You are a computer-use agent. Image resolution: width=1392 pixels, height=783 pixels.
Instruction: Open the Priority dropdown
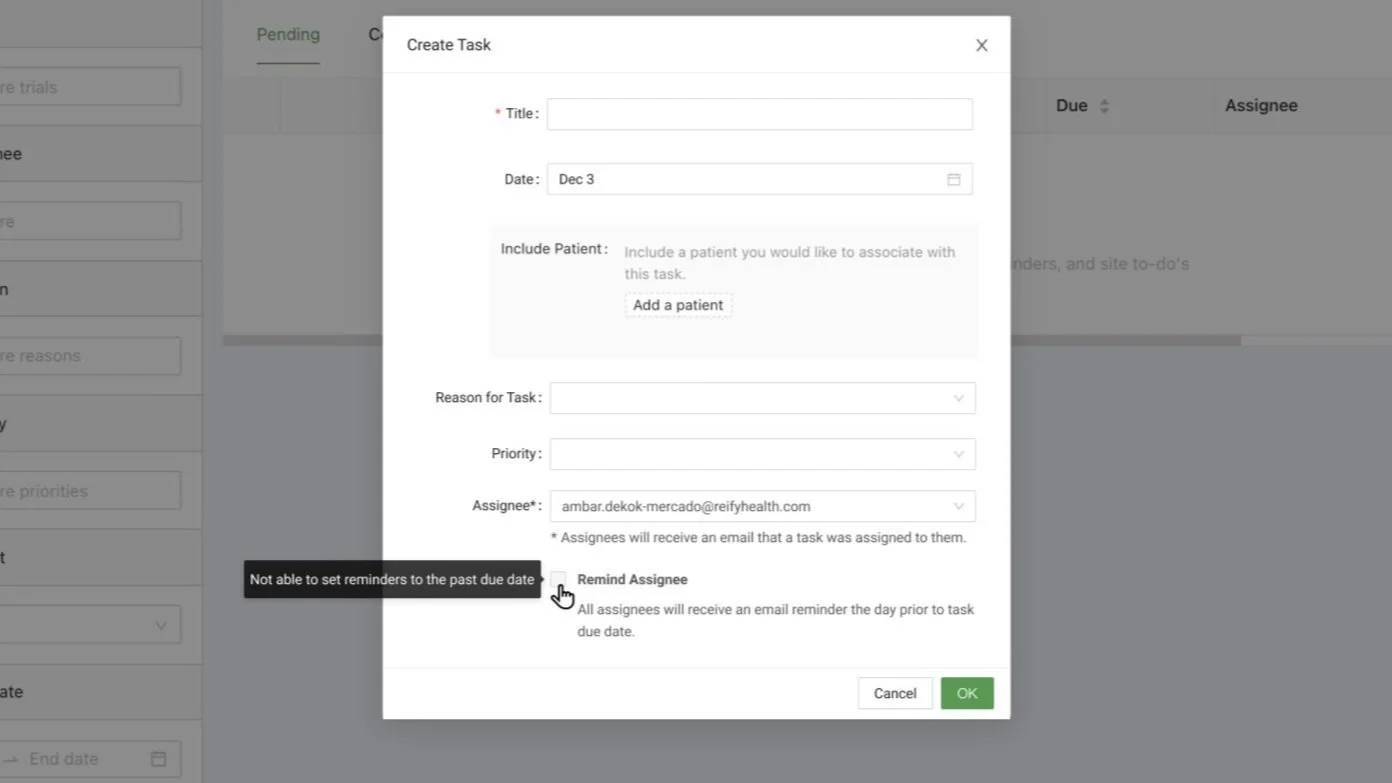(762, 454)
